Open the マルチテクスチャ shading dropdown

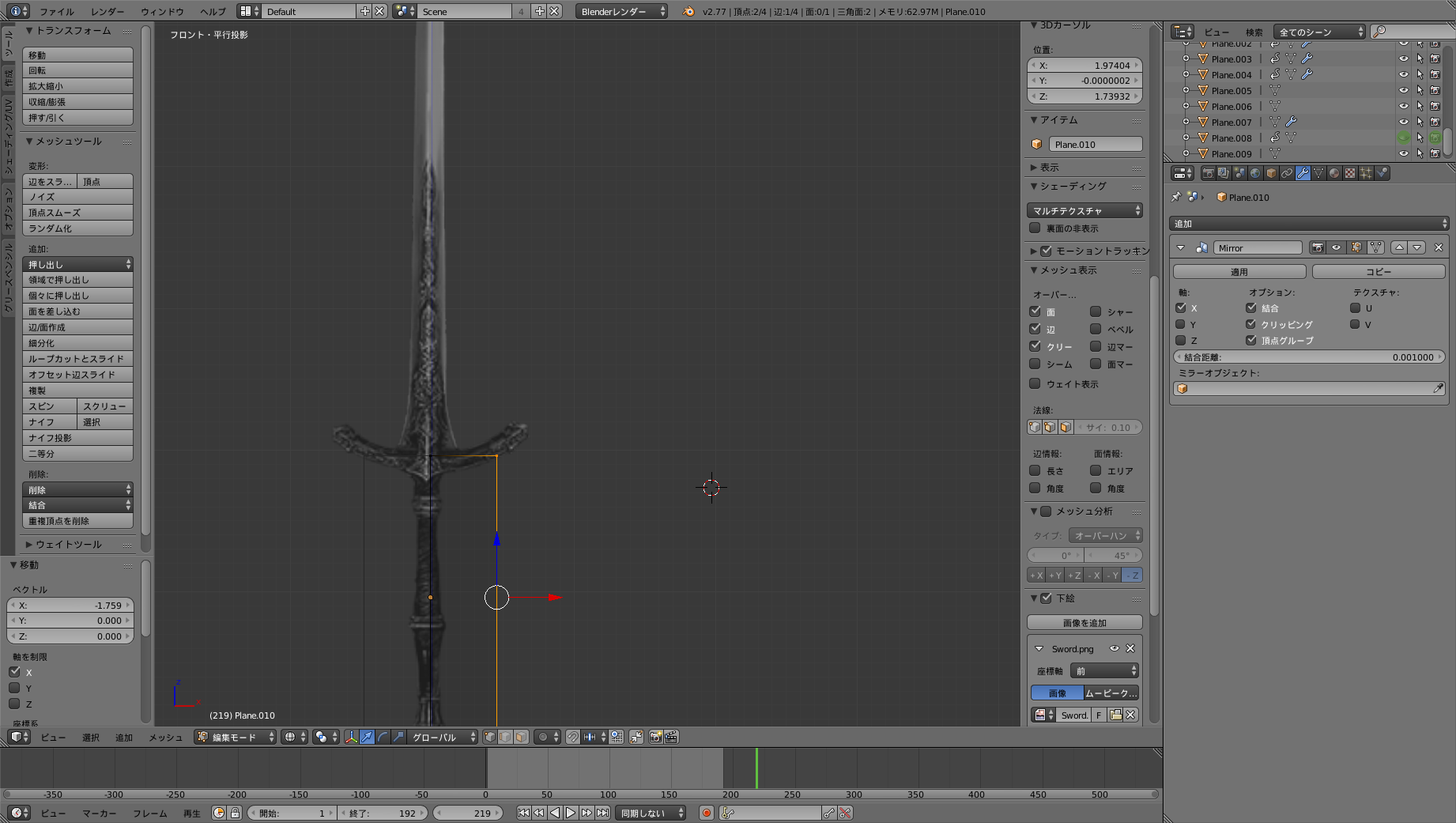(x=1084, y=210)
